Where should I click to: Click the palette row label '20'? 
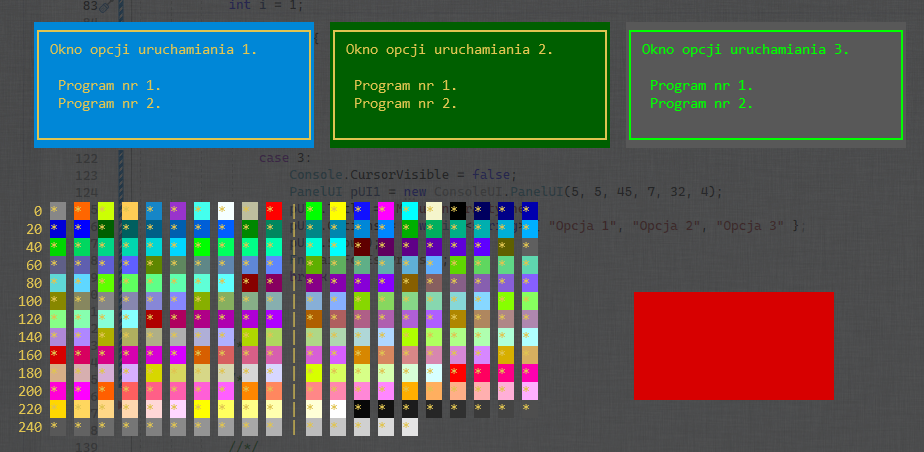point(34,229)
